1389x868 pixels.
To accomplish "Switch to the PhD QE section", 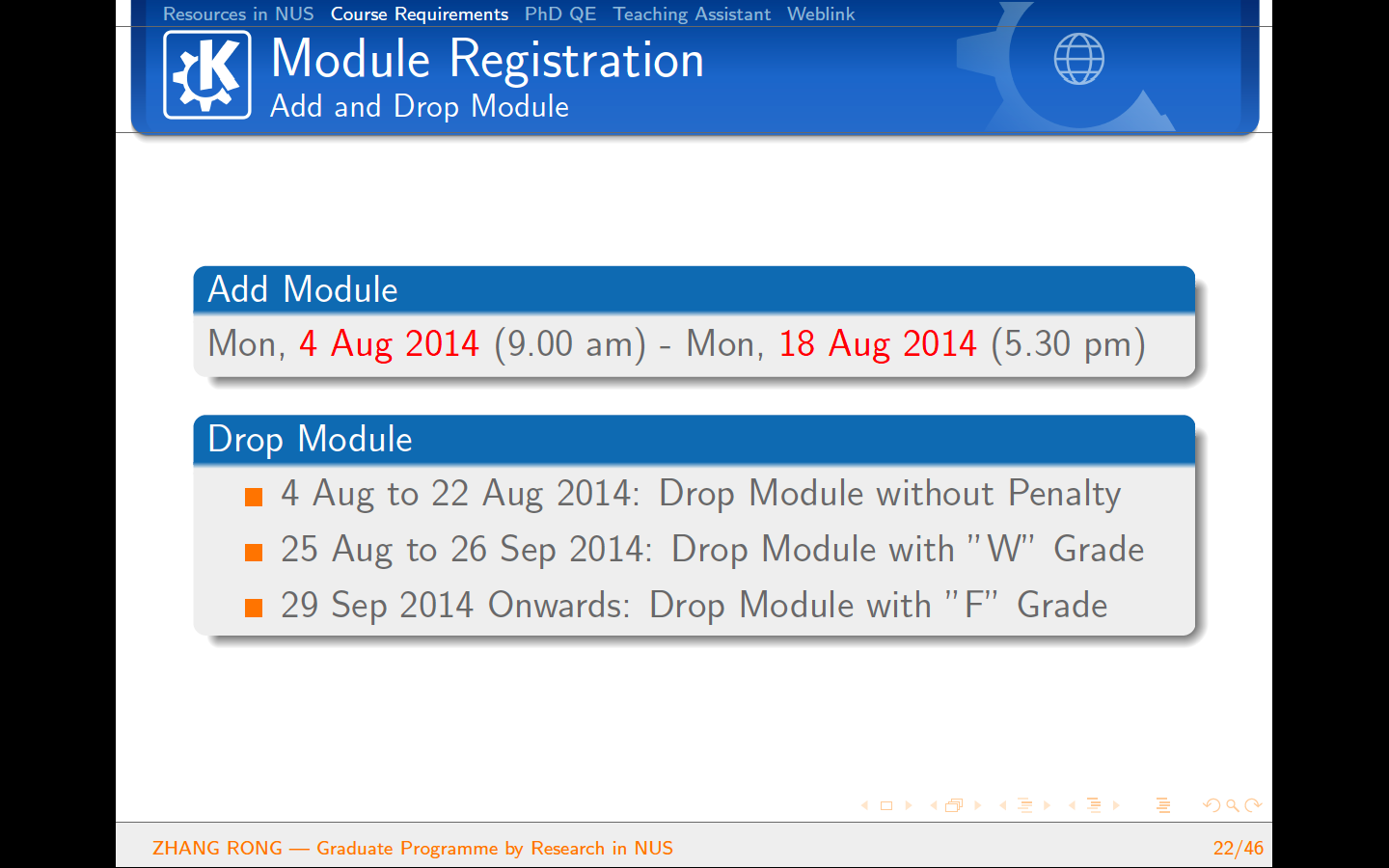I will 560,14.
